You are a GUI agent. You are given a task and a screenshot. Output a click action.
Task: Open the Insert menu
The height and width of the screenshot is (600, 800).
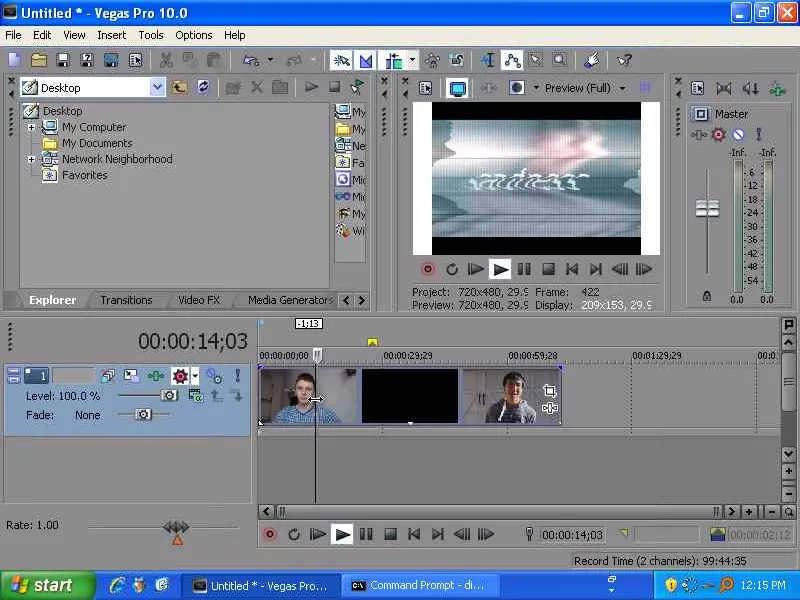coord(111,35)
